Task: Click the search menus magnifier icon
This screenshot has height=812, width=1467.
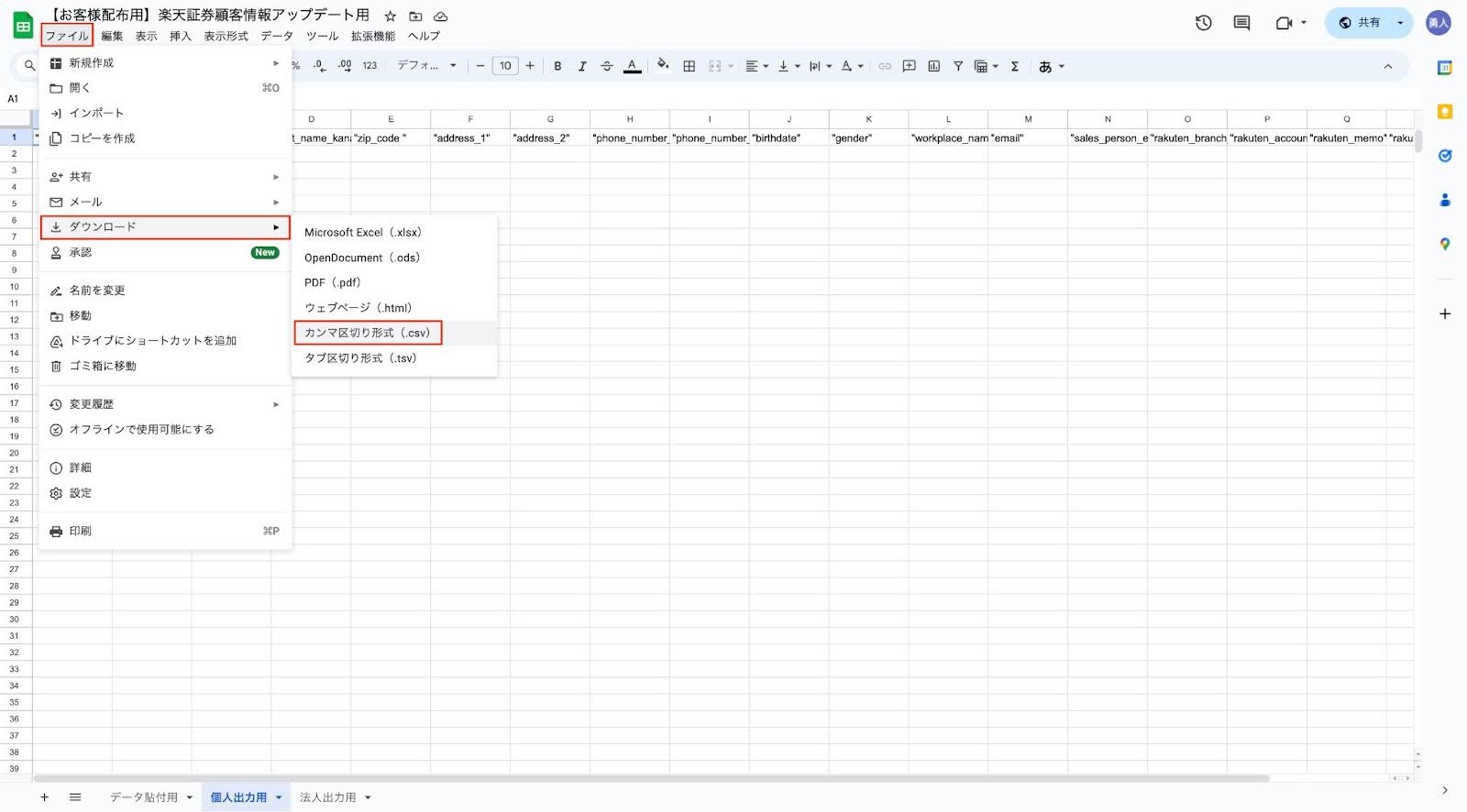Action: pyautogui.click(x=29, y=66)
